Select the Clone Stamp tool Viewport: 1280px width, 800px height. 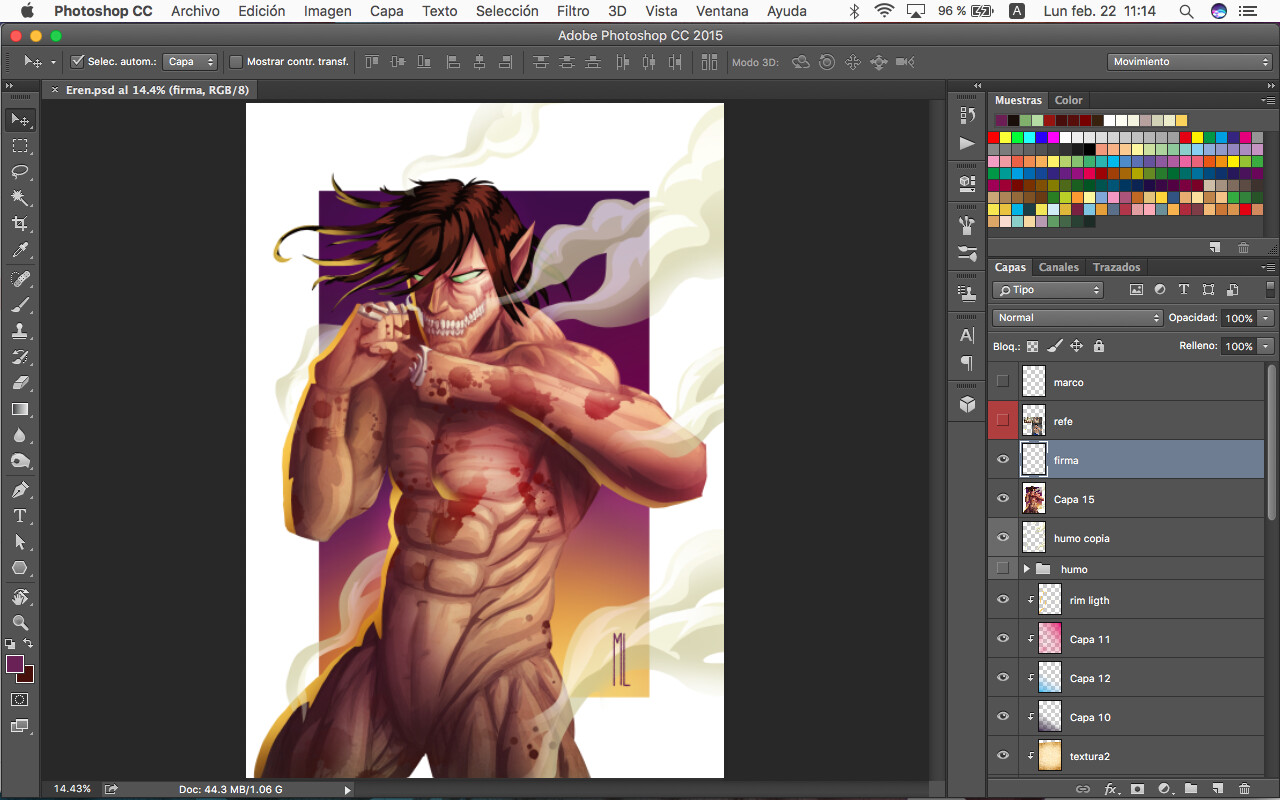(x=20, y=330)
